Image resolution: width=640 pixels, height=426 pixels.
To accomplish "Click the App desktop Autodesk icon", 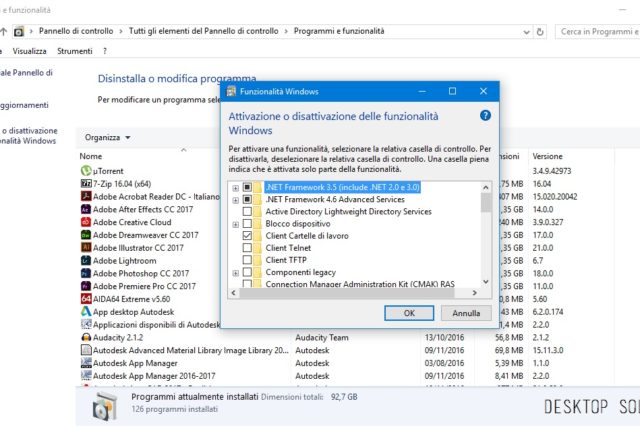I will pos(86,311).
